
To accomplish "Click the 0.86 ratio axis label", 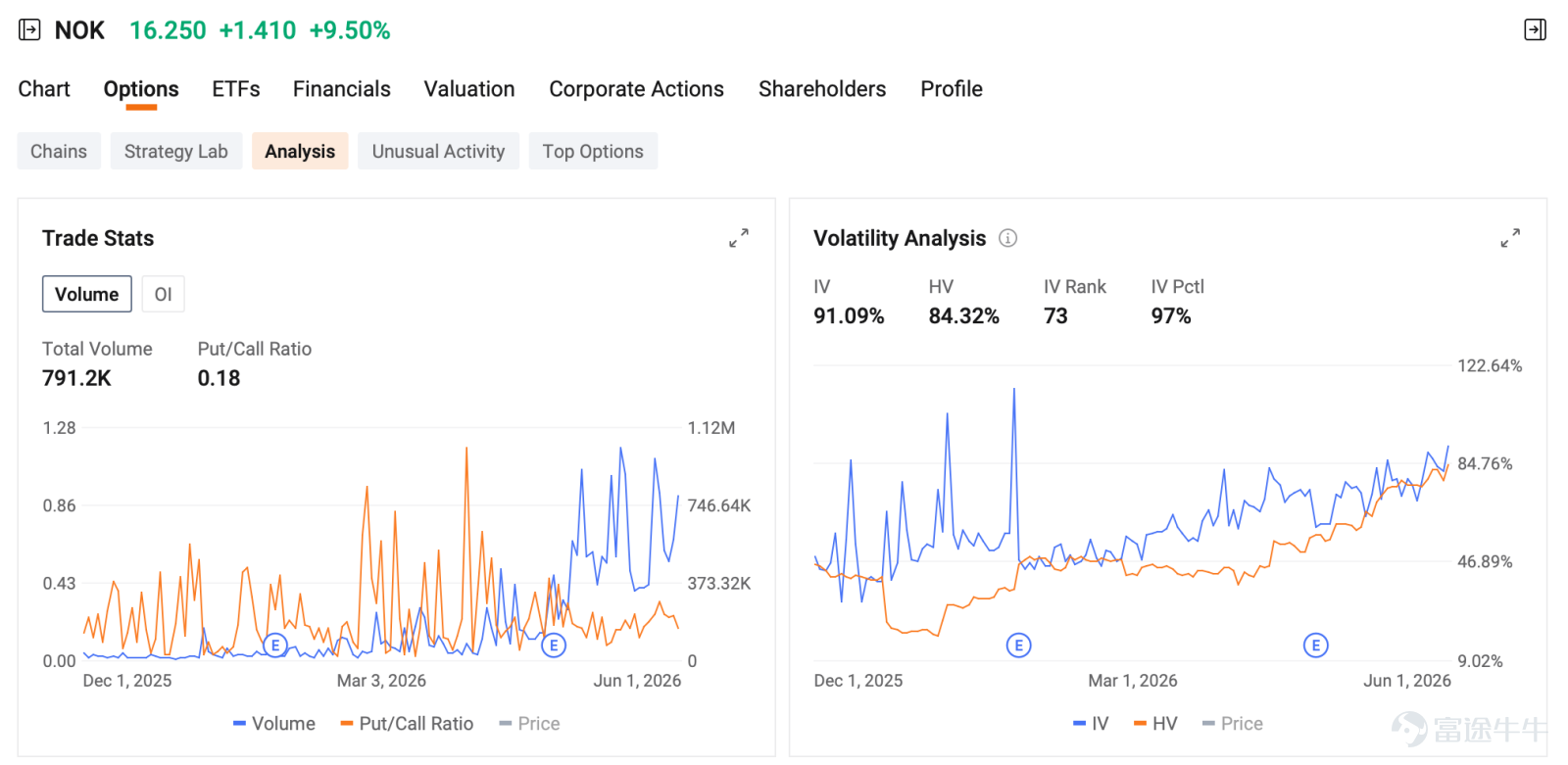I will pos(59,505).
